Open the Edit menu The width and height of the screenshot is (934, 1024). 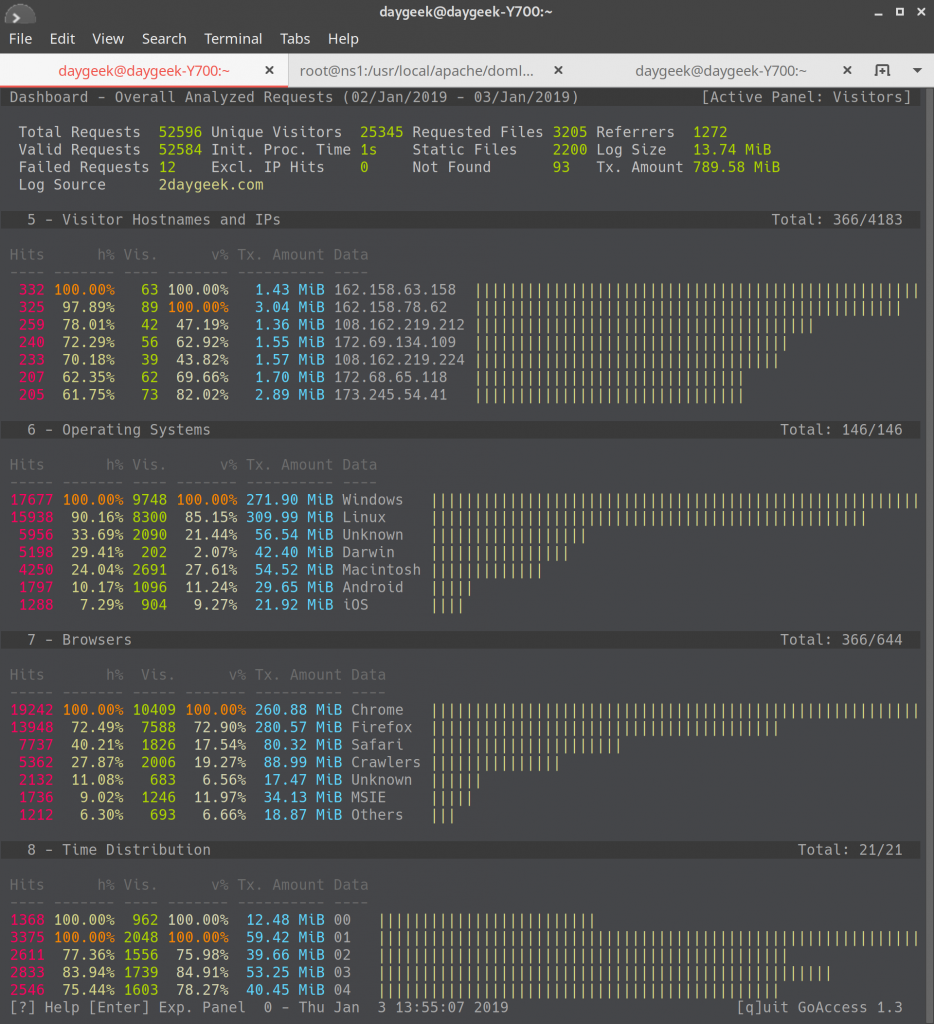coord(62,39)
